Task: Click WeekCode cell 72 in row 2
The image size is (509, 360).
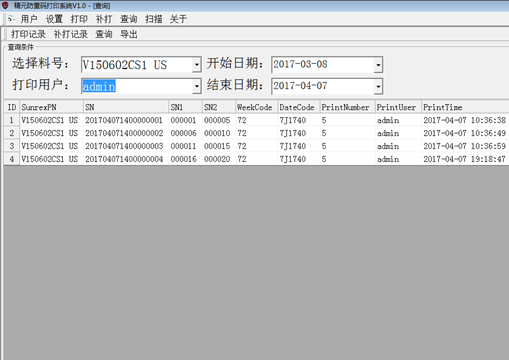Action: point(257,133)
